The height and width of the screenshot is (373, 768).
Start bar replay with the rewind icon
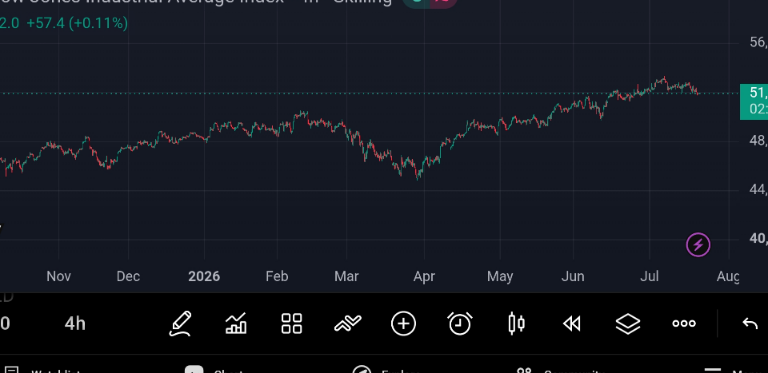pos(572,324)
